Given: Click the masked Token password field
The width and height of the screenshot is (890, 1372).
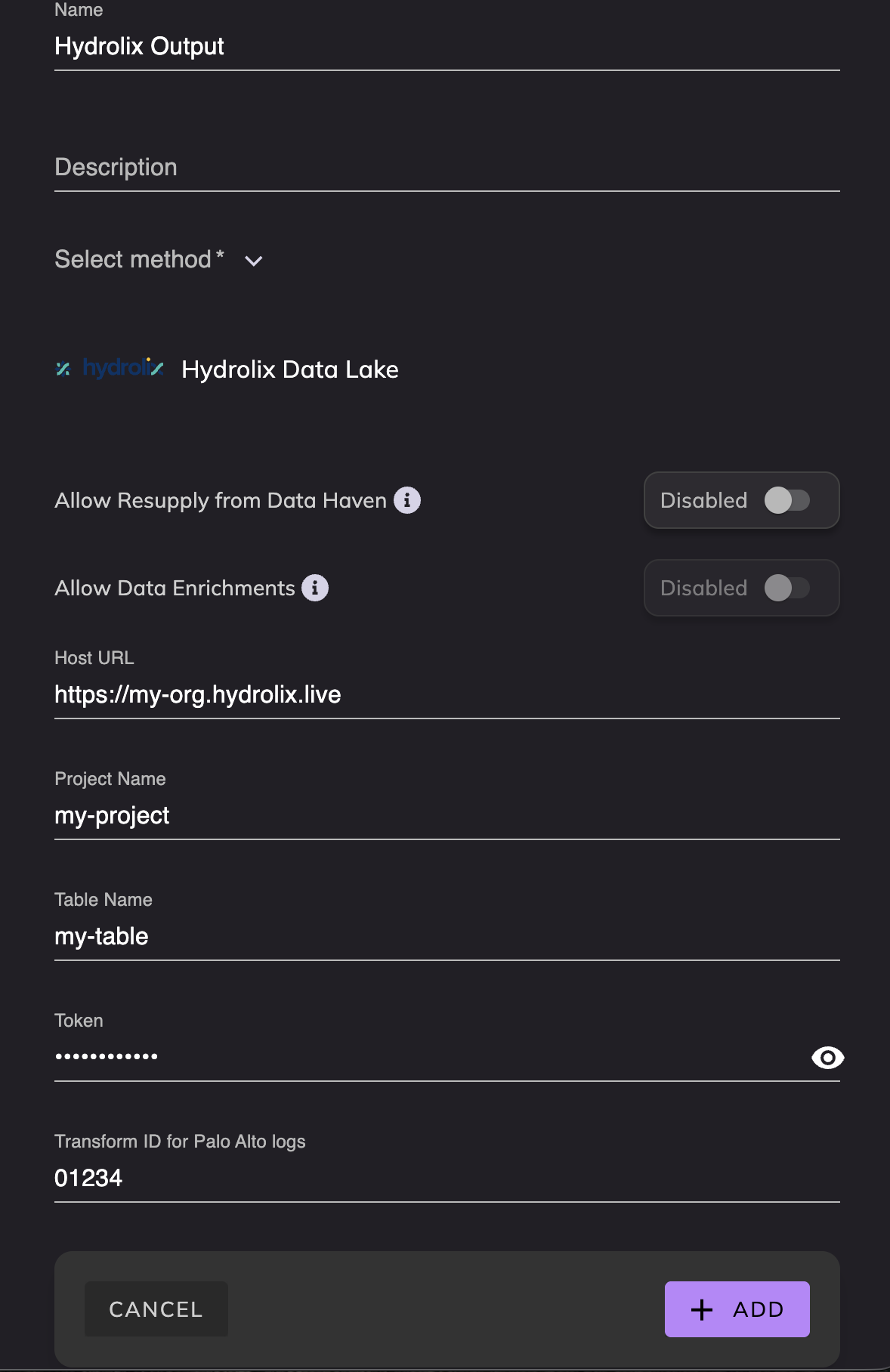Looking at the screenshot, I should click(423, 1058).
